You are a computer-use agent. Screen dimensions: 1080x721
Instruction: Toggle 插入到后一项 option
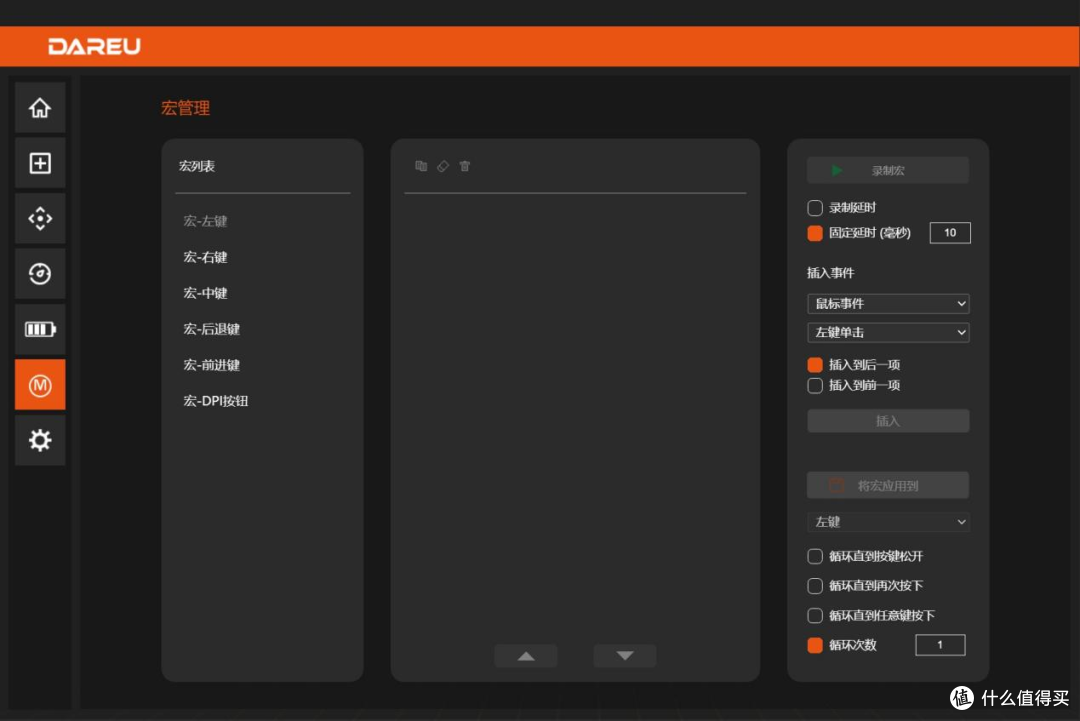(815, 364)
